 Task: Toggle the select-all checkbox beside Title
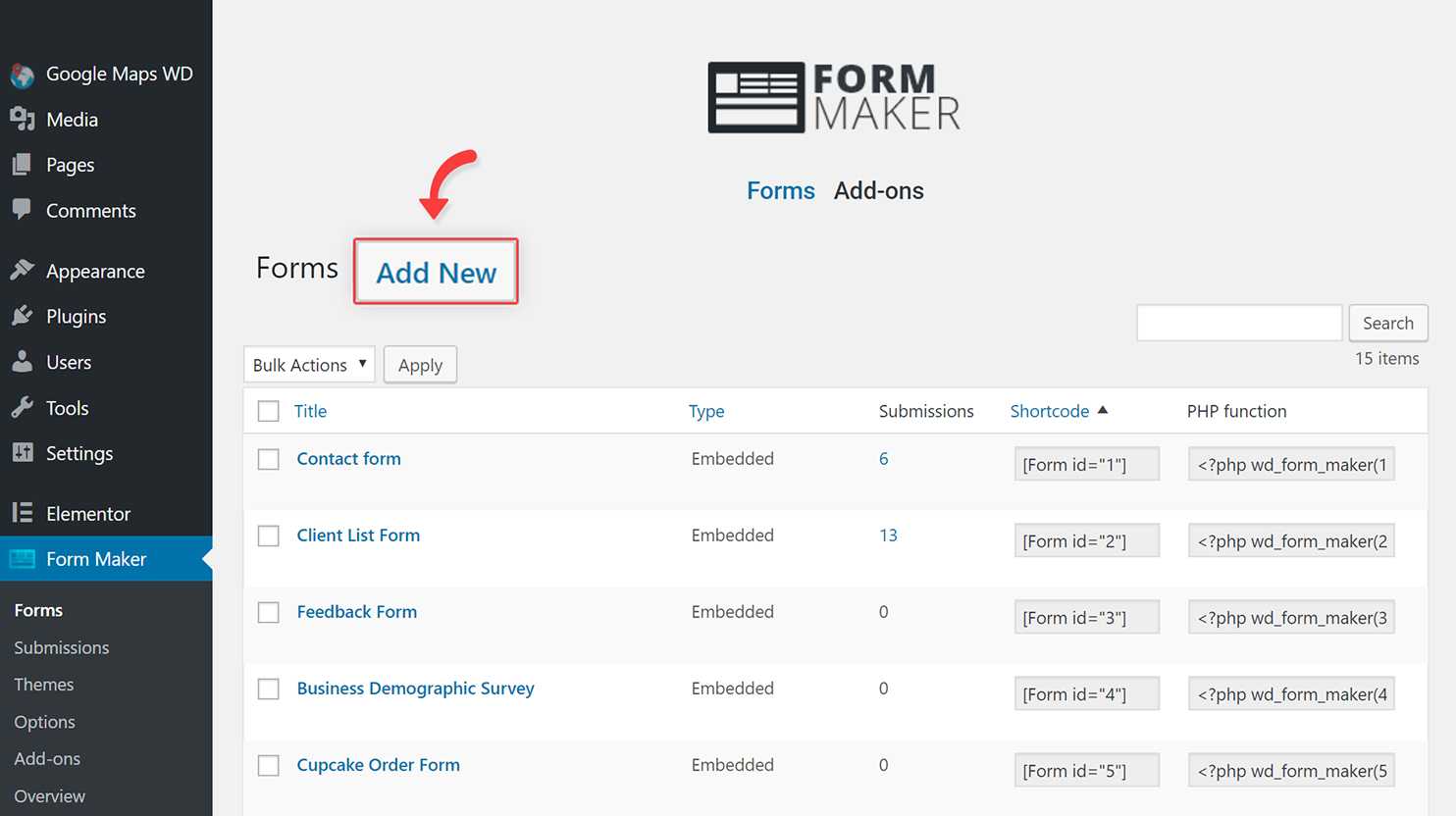point(268,411)
